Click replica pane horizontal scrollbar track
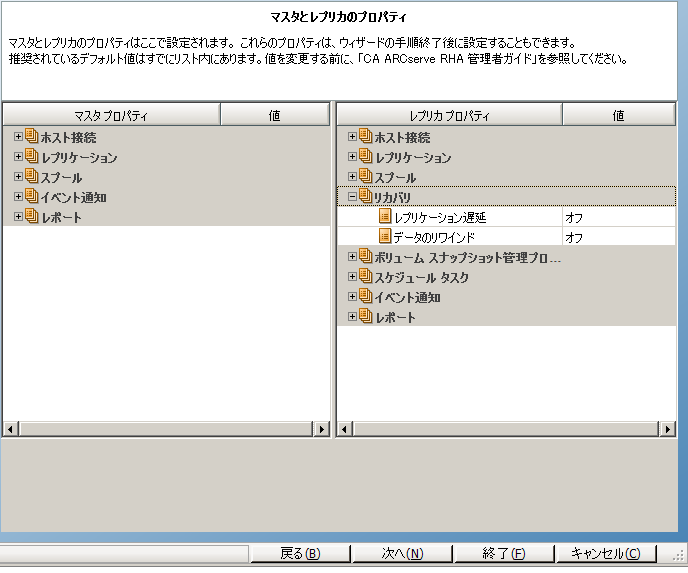 pos(506,429)
